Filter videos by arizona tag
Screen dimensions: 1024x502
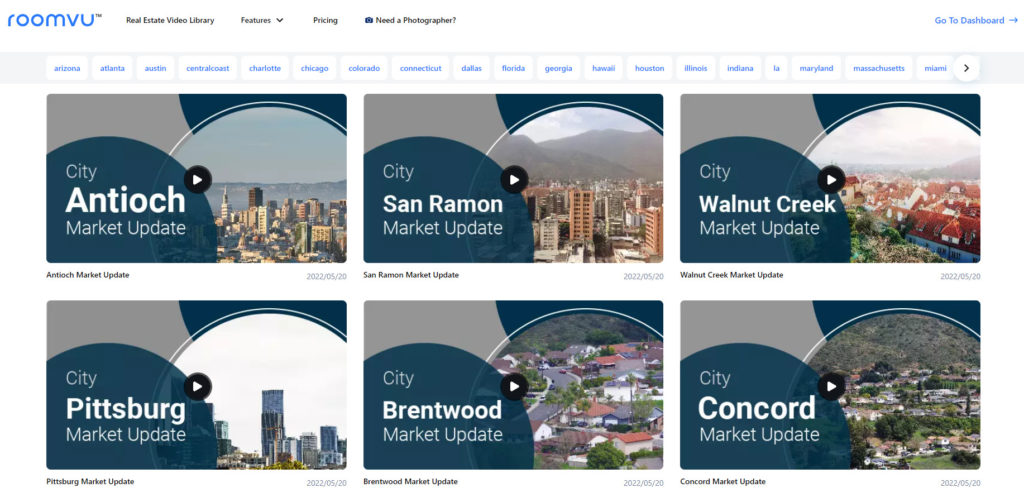pyautogui.click(x=67, y=68)
